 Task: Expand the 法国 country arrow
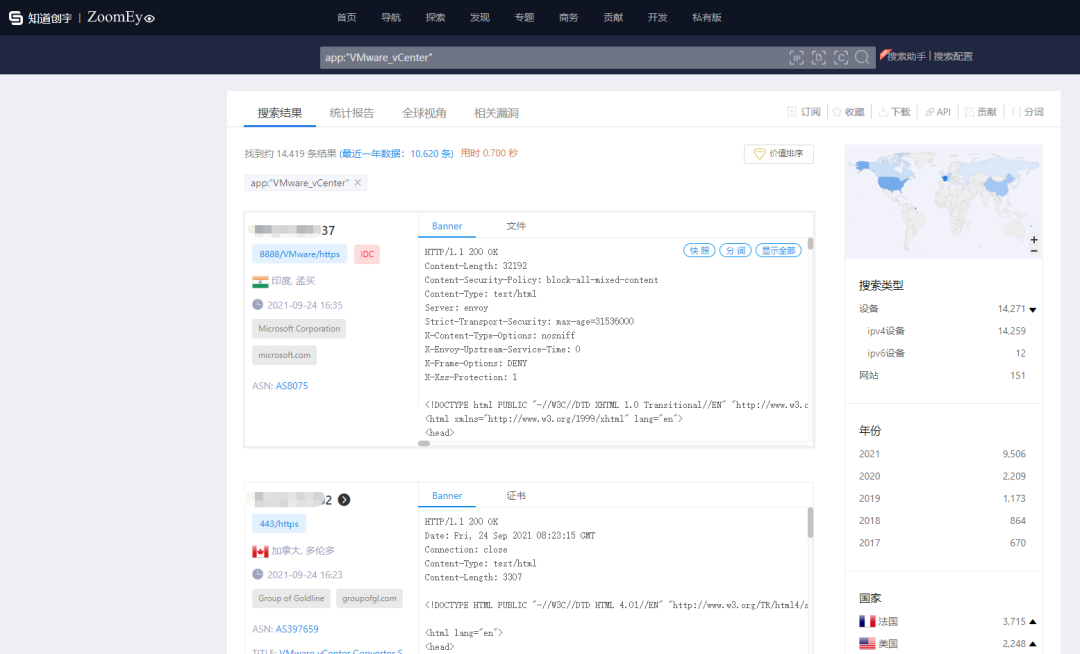click(1032, 622)
